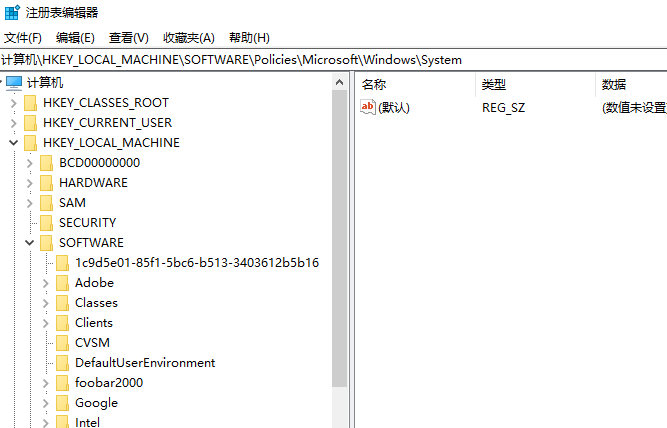Expand Adobe key chevron

coord(46,283)
